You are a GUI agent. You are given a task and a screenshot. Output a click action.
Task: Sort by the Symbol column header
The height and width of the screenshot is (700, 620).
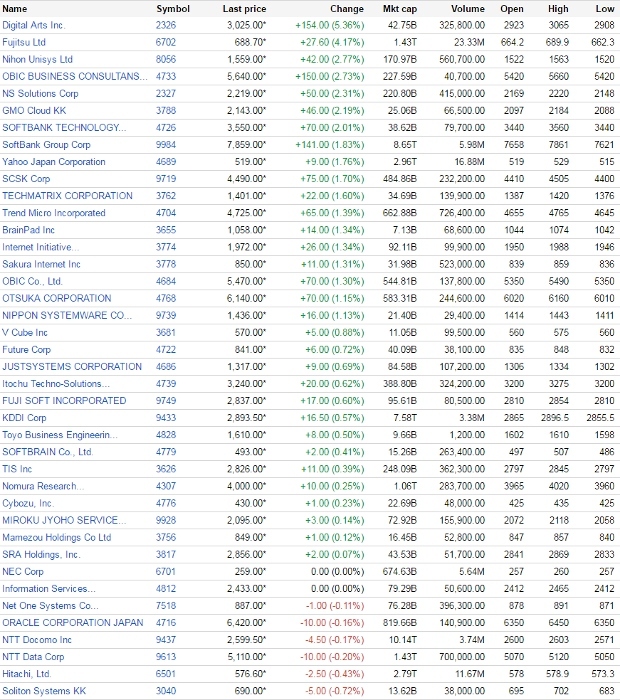(173, 9)
